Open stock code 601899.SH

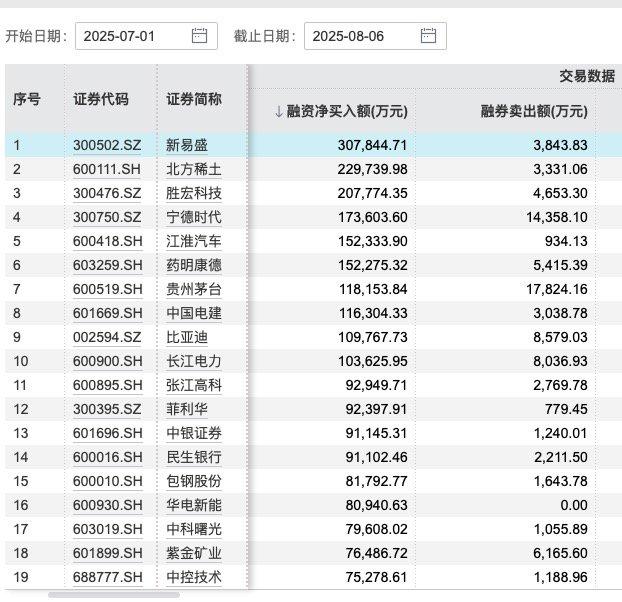tap(108, 553)
